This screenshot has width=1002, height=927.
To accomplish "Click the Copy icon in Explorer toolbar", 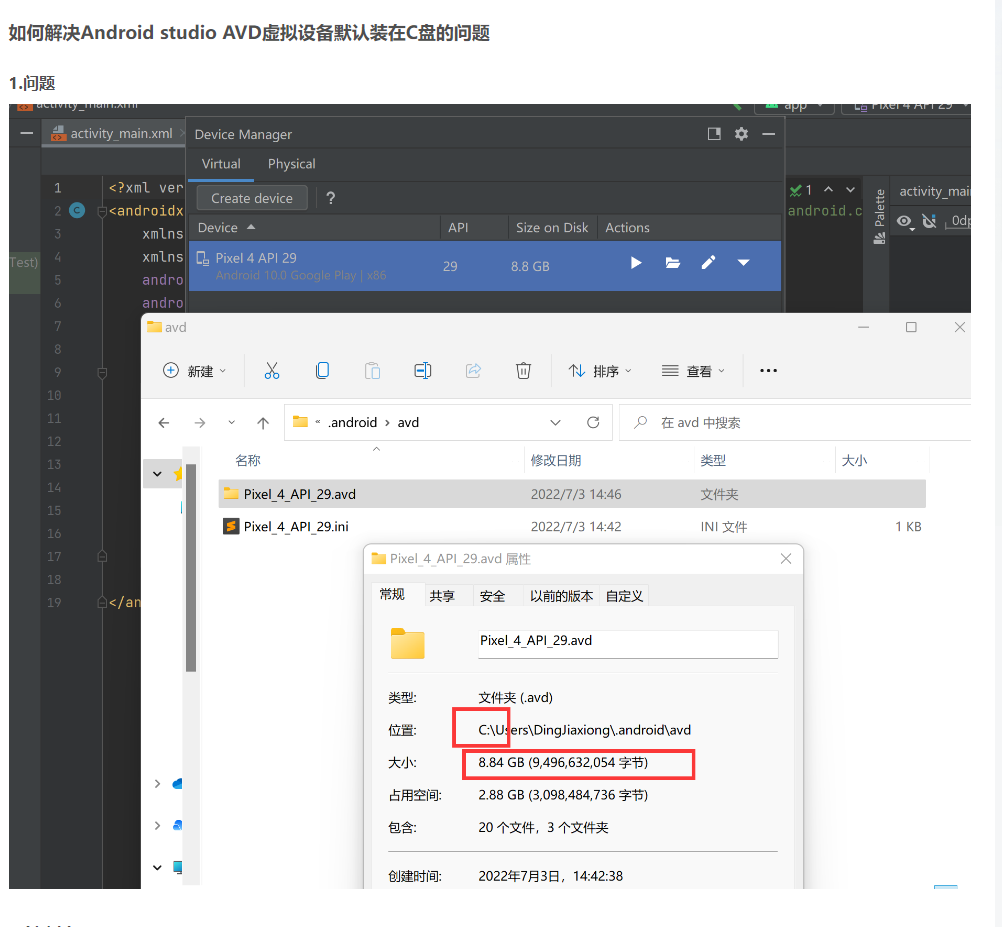I will pyautogui.click(x=322, y=371).
